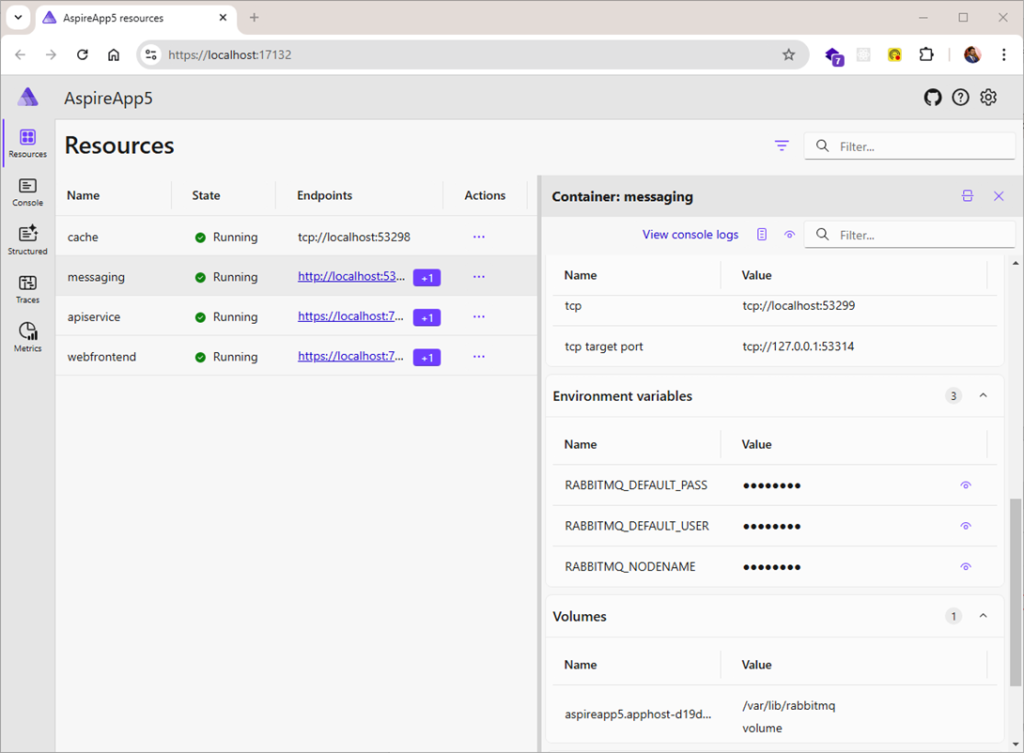Go to the Traces page
The image size is (1024, 753).
[x=27, y=289]
